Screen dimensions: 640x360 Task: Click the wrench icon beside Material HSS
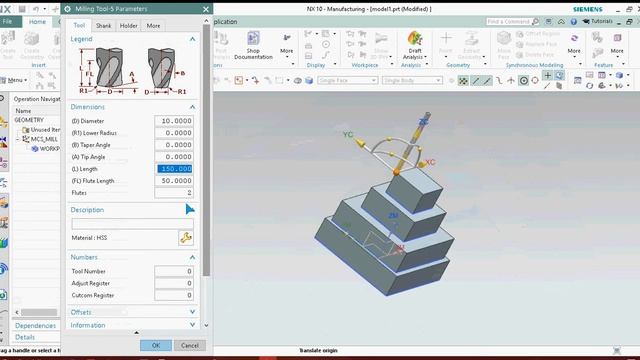pos(186,238)
